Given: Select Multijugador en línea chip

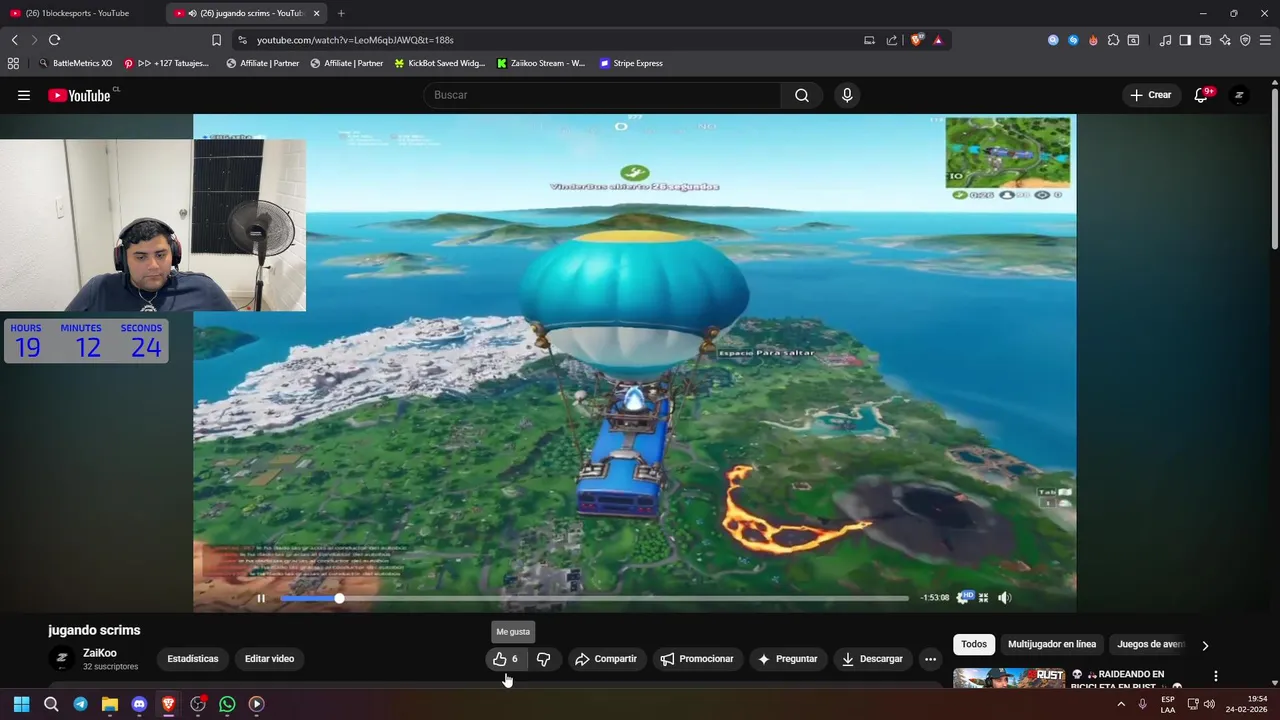Looking at the screenshot, I should (1052, 645).
